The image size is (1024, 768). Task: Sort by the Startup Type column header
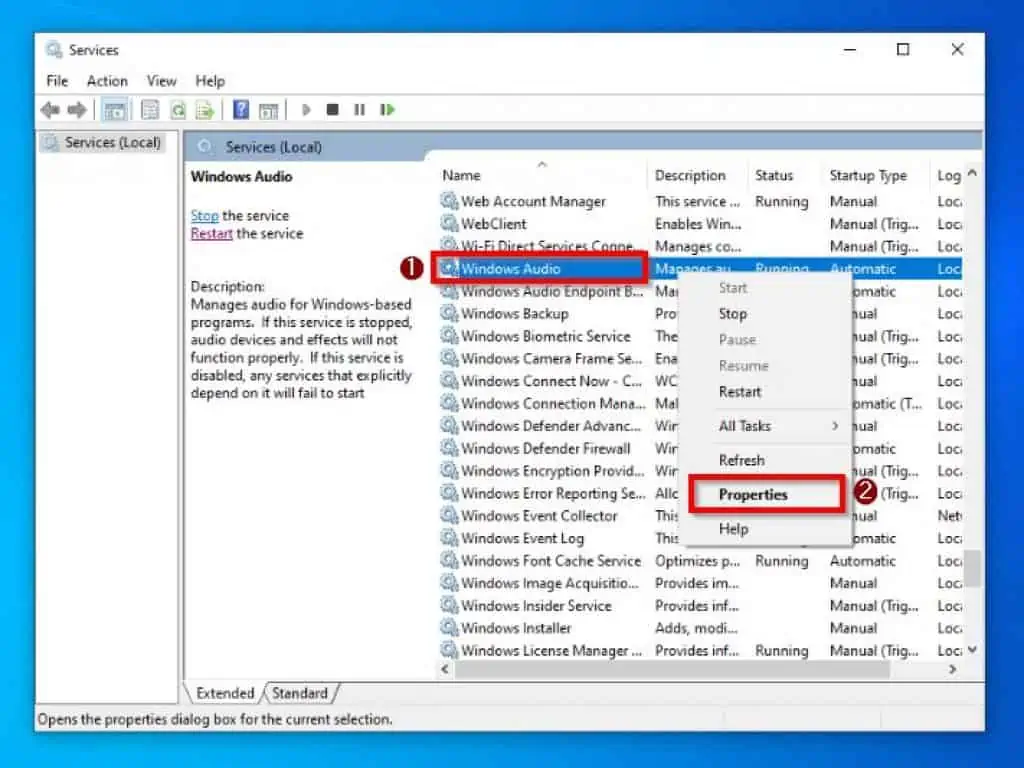tap(876, 175)
